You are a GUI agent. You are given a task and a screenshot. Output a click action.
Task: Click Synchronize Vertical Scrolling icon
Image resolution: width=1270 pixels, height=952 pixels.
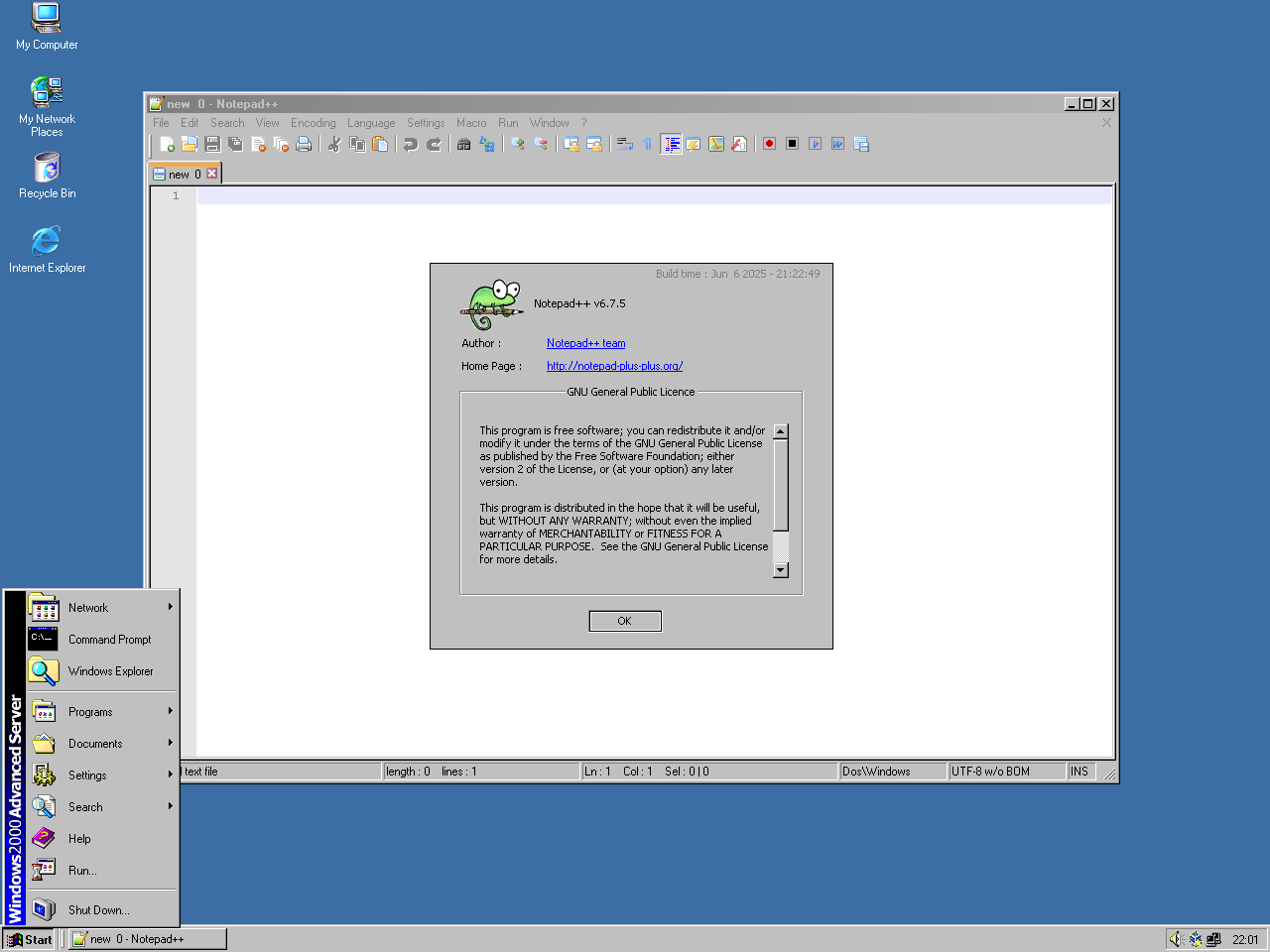pyautogui.click(x=571, y=144)
